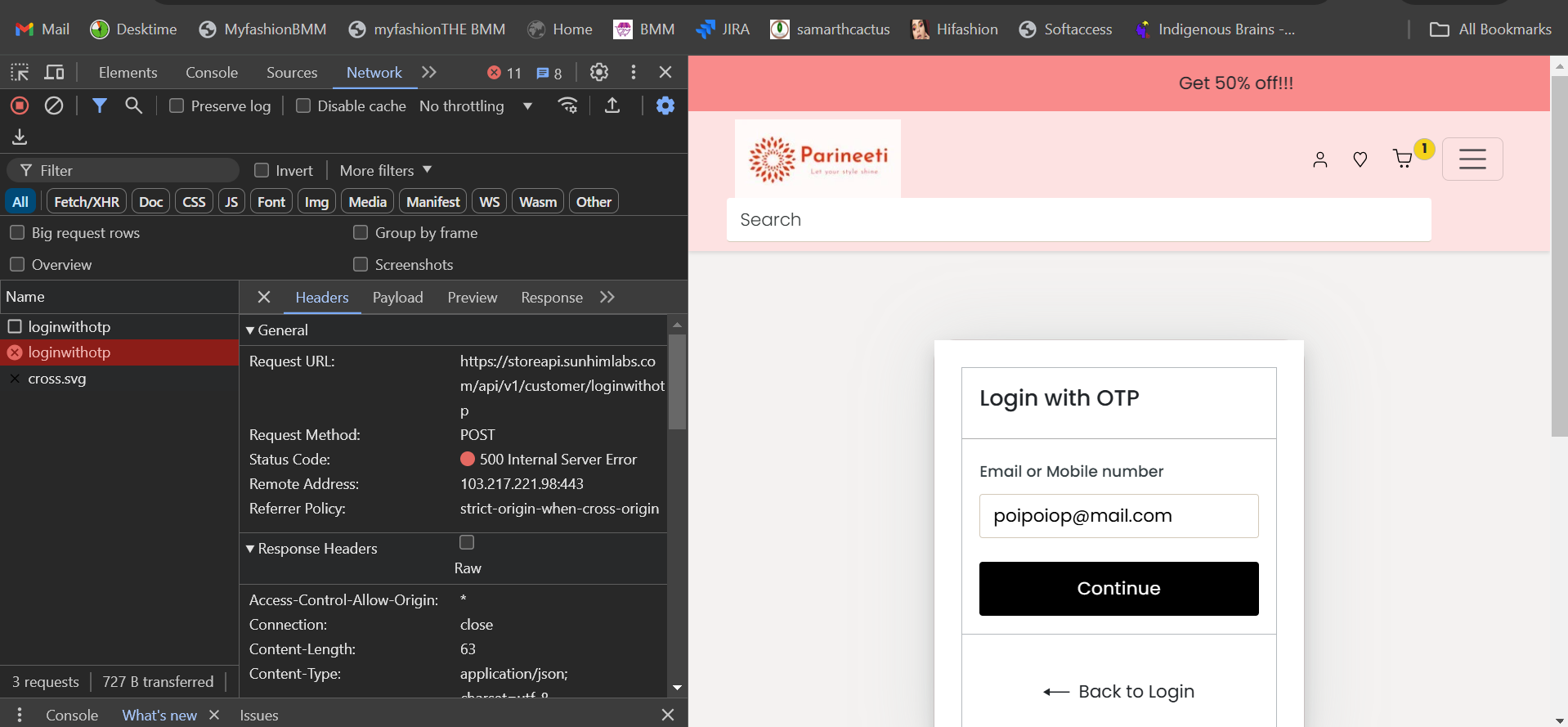The width and height of the screenshot is (1568, 727).
Task: Clear the network log
Action: (54, 105)
